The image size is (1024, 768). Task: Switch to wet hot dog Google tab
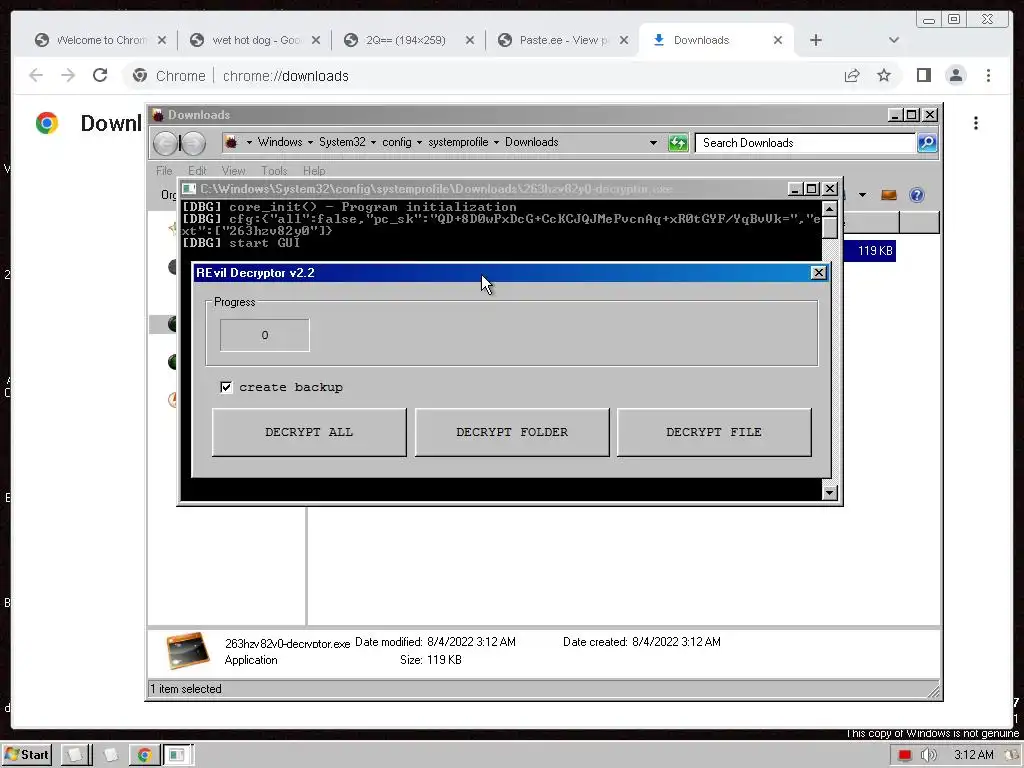[256, 40]
